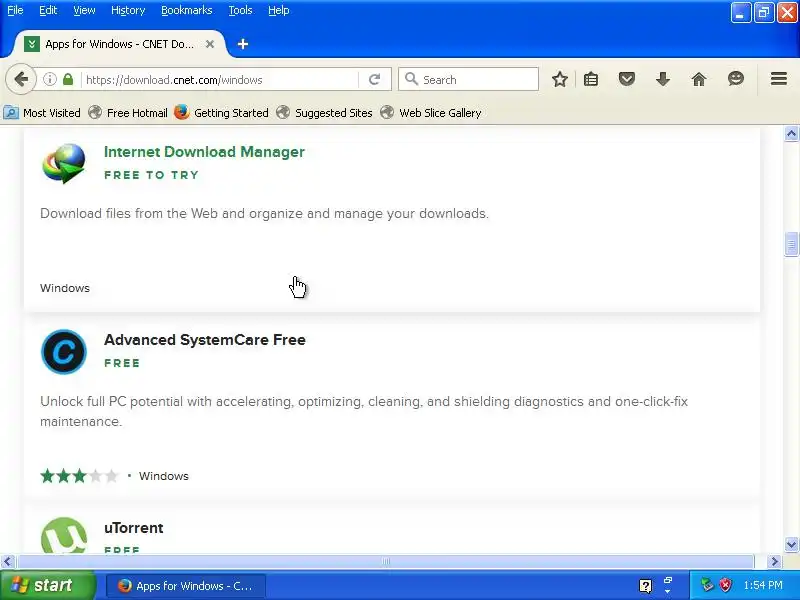Open the uTorrent title link
Screen dimensions: 800x600
[134, 528]
